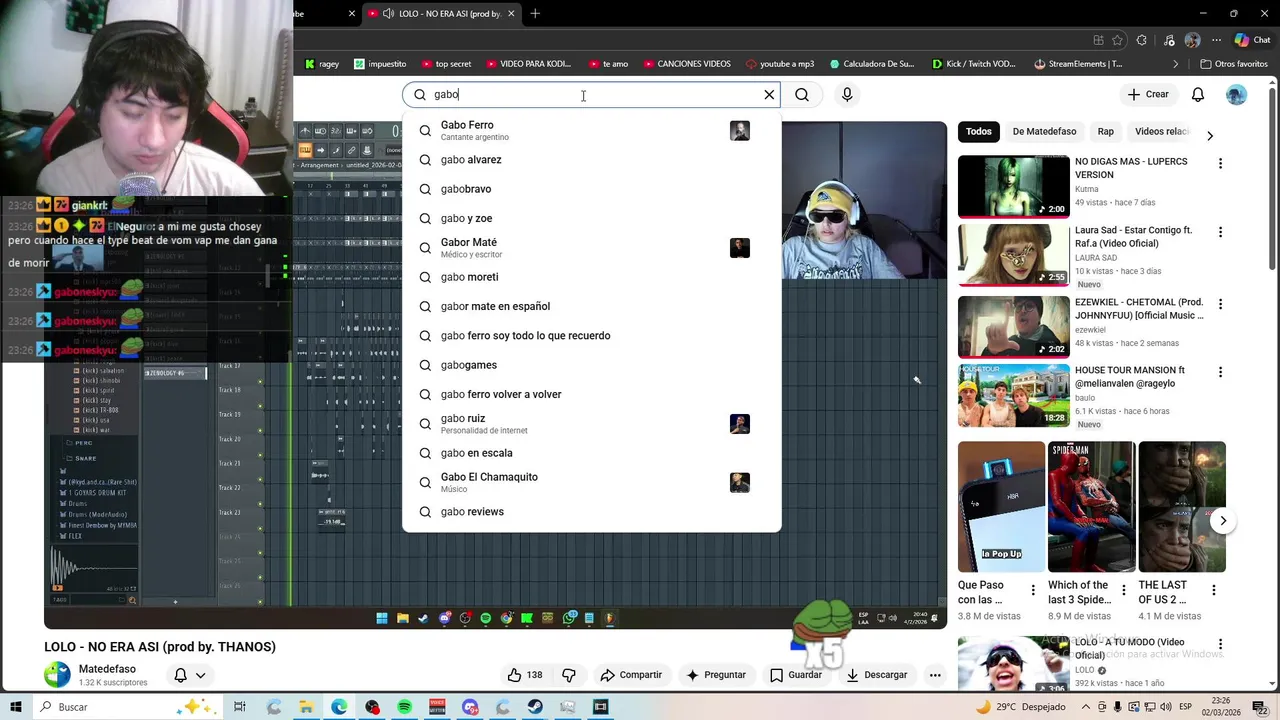The image size is (1280, 720).
Task: Expand hidden bookmarks overflow chevron
Action: tap(1176, 64)
